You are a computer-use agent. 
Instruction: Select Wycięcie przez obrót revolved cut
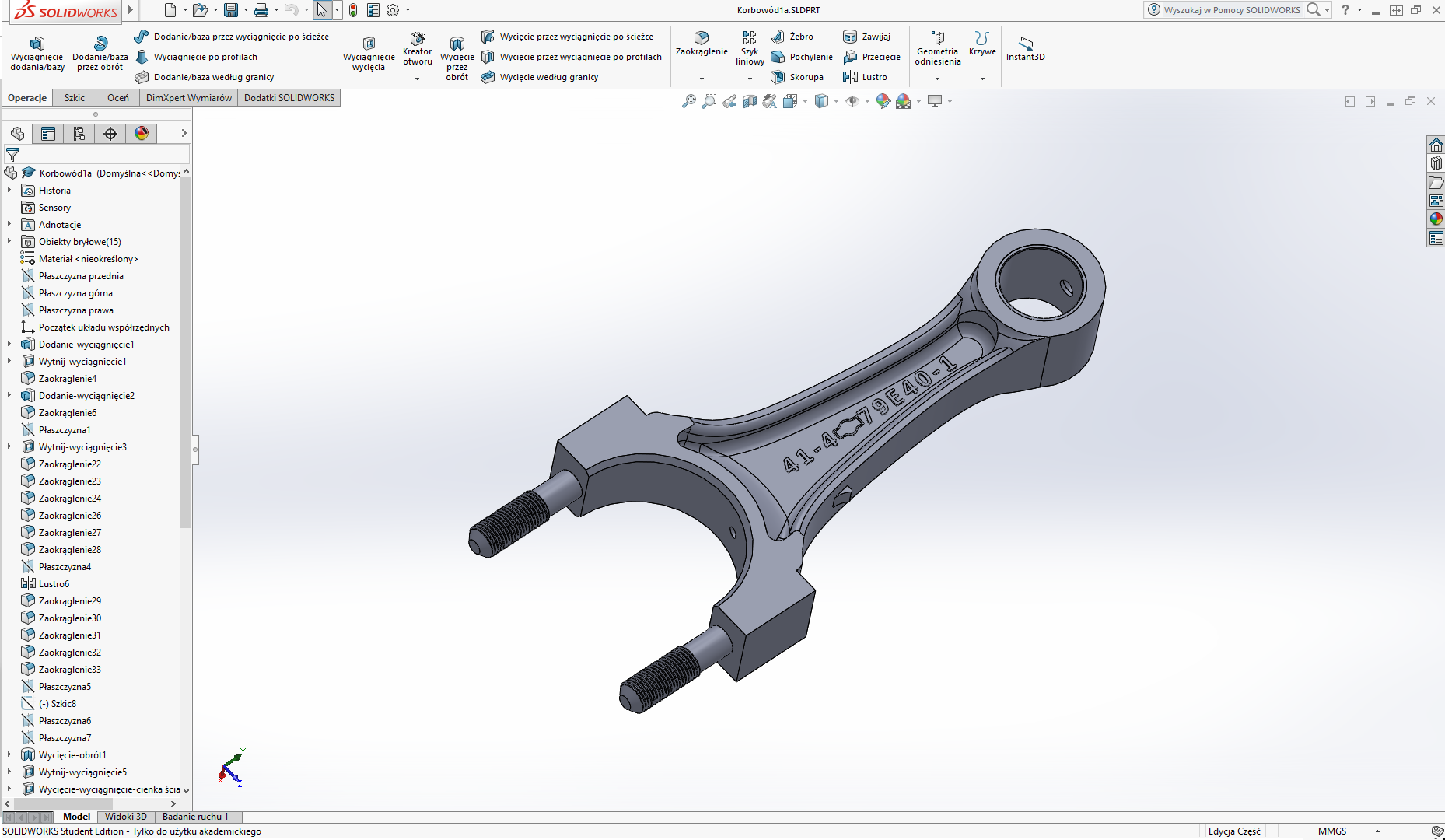[457, 58]
